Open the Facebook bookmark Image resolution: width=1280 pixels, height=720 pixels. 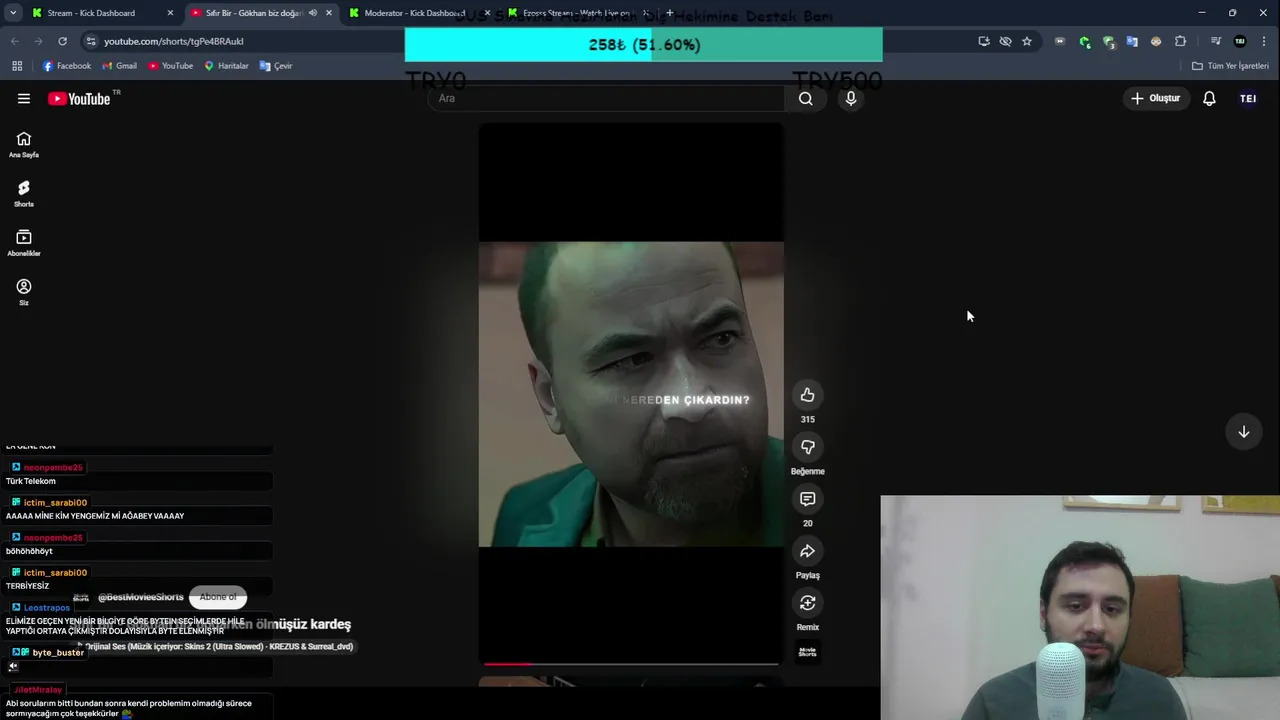[67, 66]
